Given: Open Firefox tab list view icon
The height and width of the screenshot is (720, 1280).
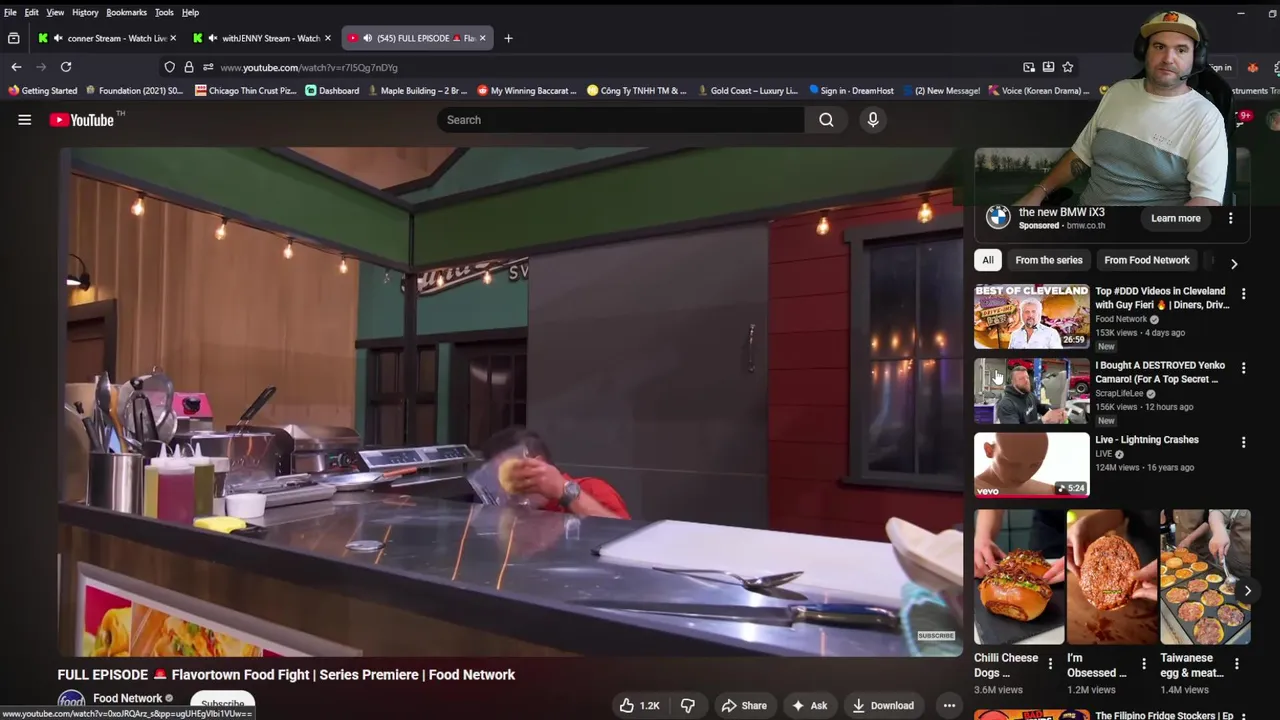Looking at the screenshot, I should pyautogui.click(x=13, y=38).
